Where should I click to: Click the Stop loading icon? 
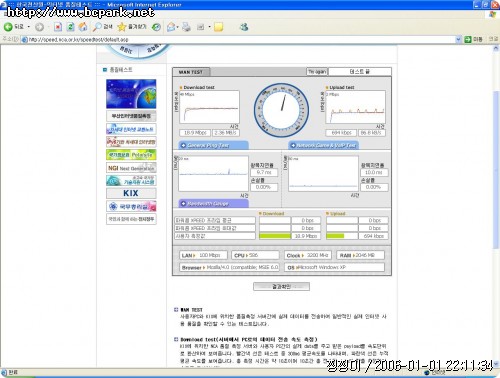coord(58,27)
